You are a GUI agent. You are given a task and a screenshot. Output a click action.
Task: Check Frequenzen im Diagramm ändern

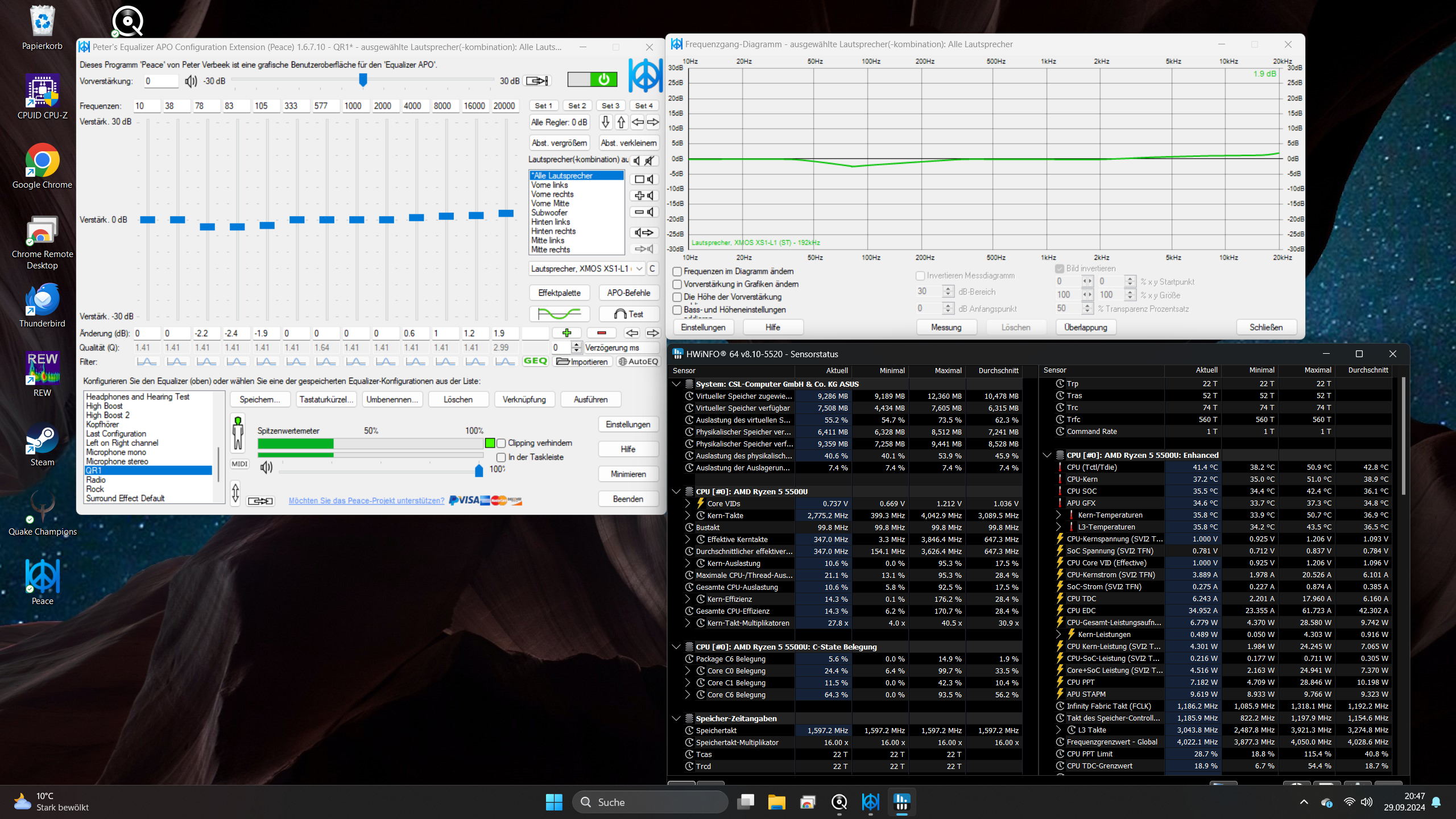coord(677,272)
